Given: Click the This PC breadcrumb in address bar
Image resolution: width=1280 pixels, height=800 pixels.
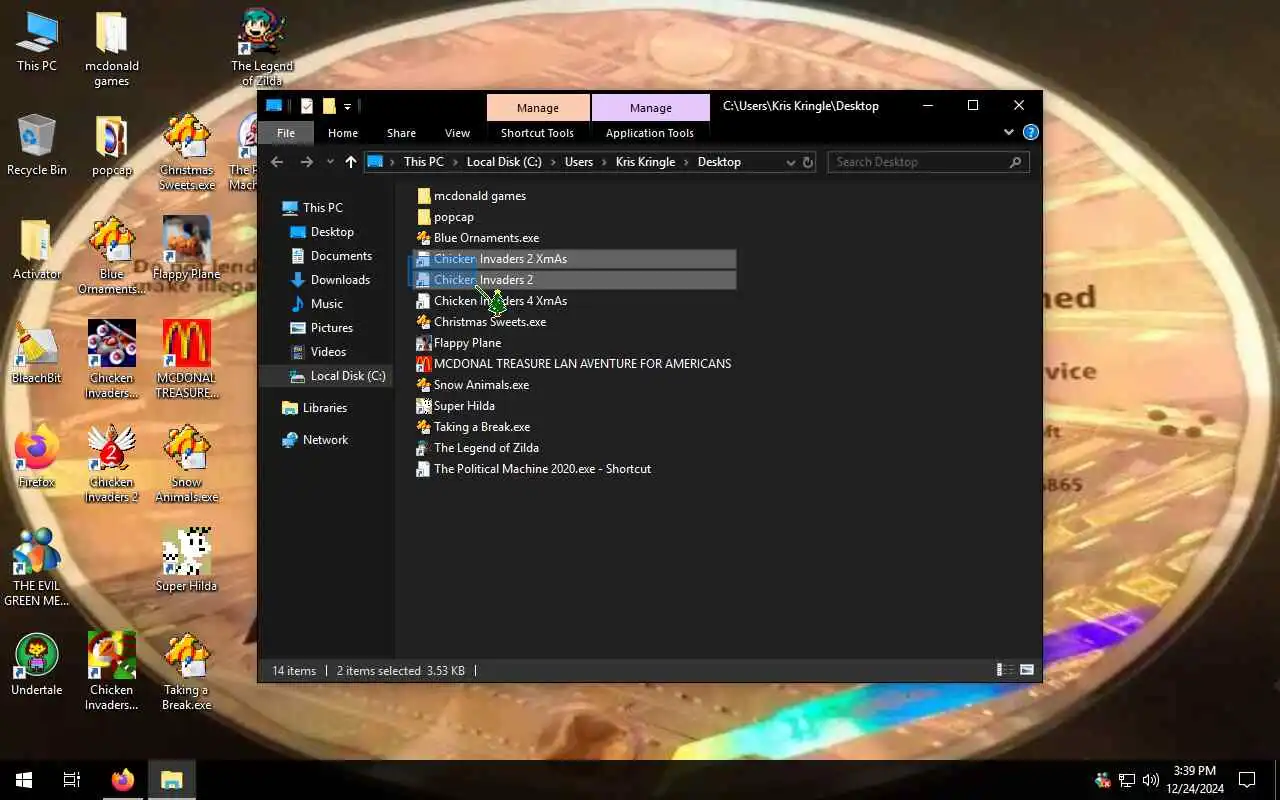Looking at the screenshot, I should [x=424, y=162].
